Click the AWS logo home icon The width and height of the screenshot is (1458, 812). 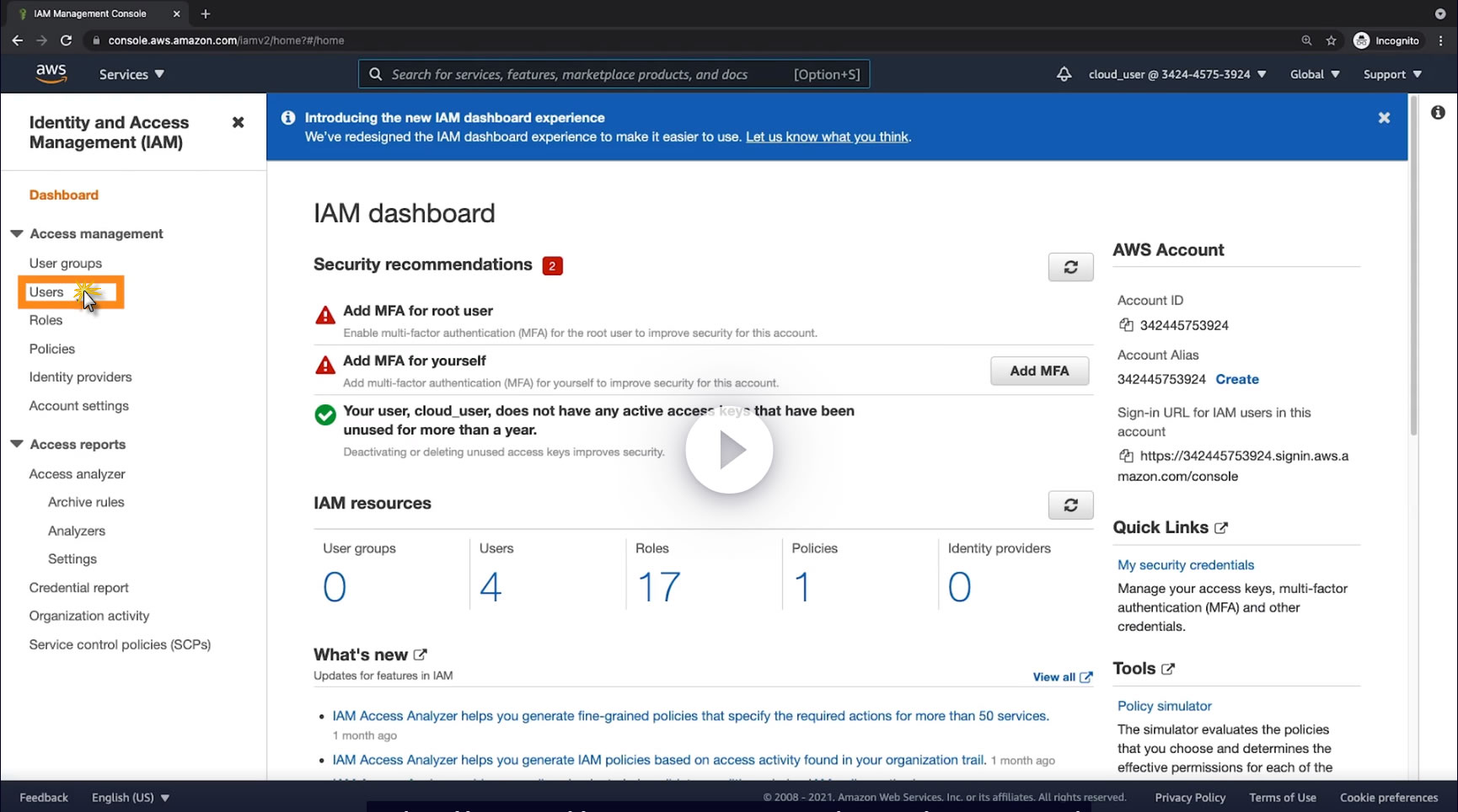pyautogui.click(x=51, y=74)
